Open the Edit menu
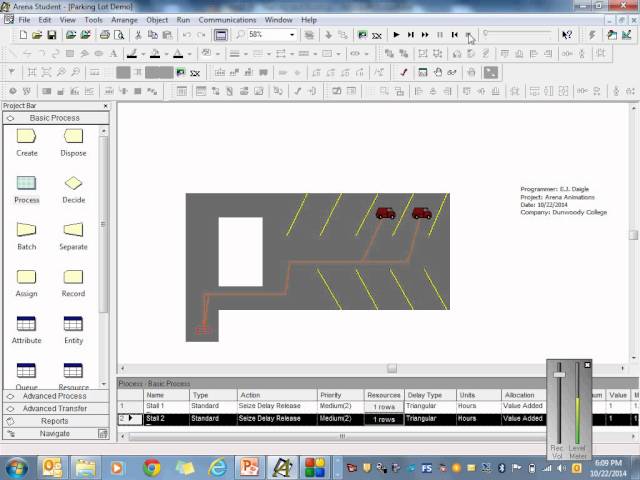640x480 pixels. click(44, 20)
